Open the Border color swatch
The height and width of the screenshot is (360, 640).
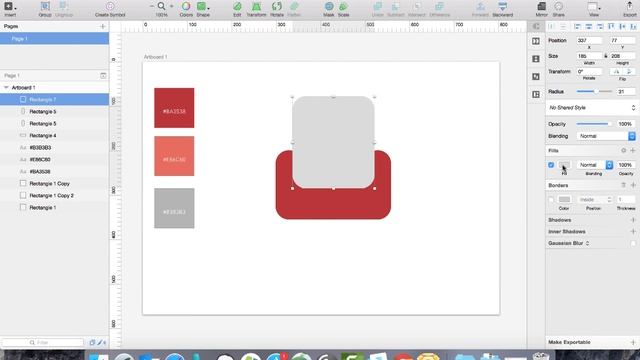tap(564, 200)
